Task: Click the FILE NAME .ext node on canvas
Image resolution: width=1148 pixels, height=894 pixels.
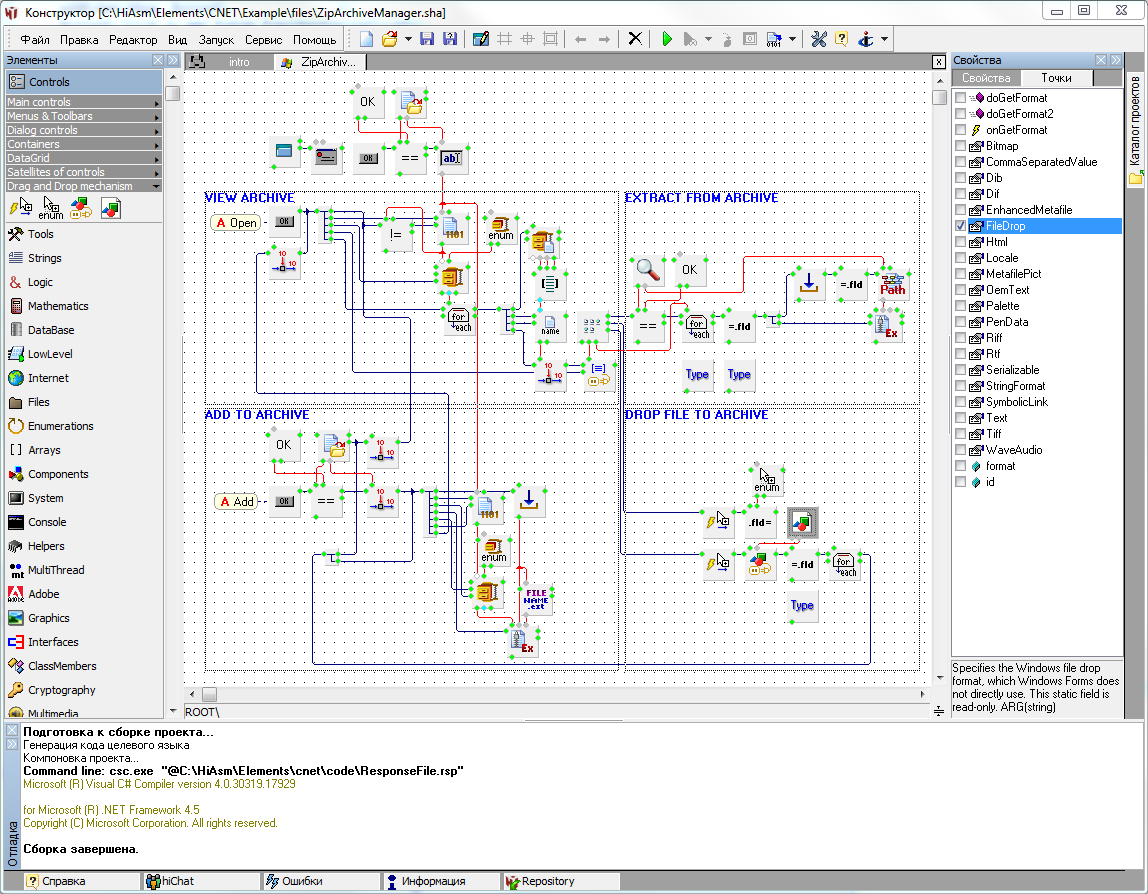Action: 536,599
